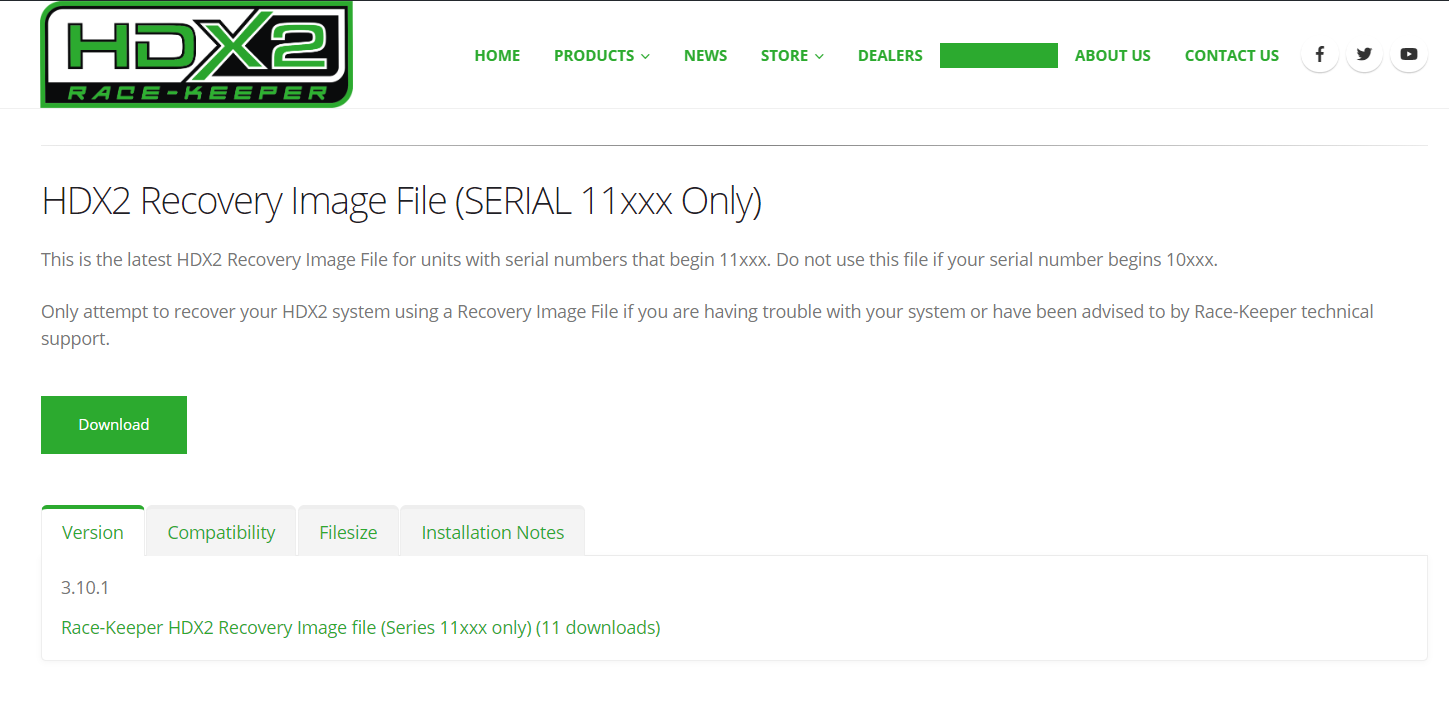This screenshot has width=1449, height=703.
Task: Open the Contact Us page
Action: [x=1232, y=56]
